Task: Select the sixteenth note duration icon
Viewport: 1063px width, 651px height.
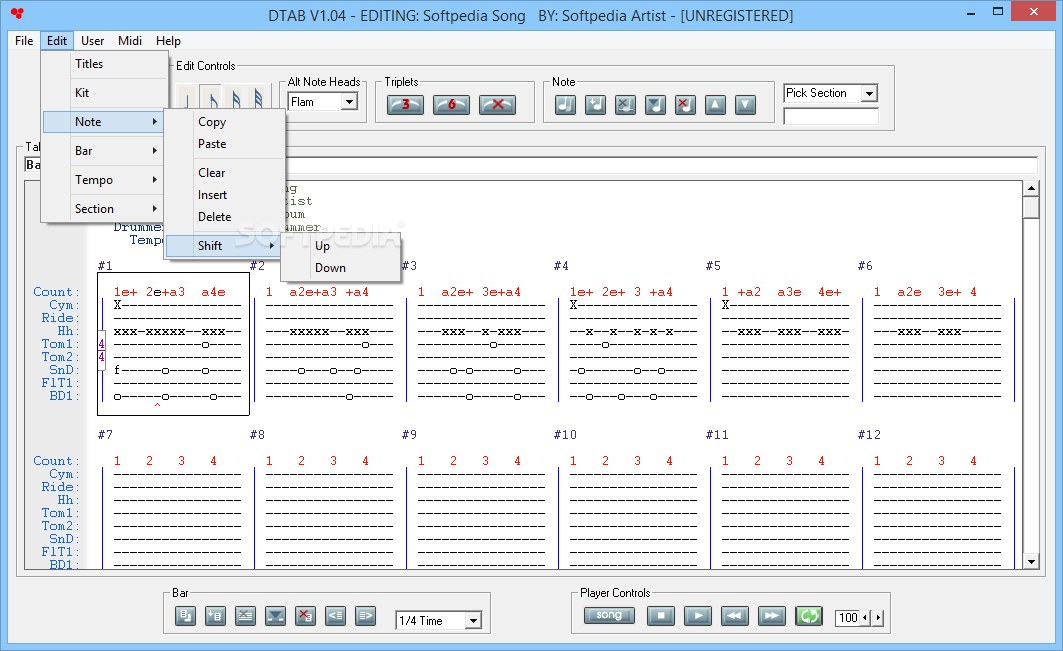Action: pos(235,98)
